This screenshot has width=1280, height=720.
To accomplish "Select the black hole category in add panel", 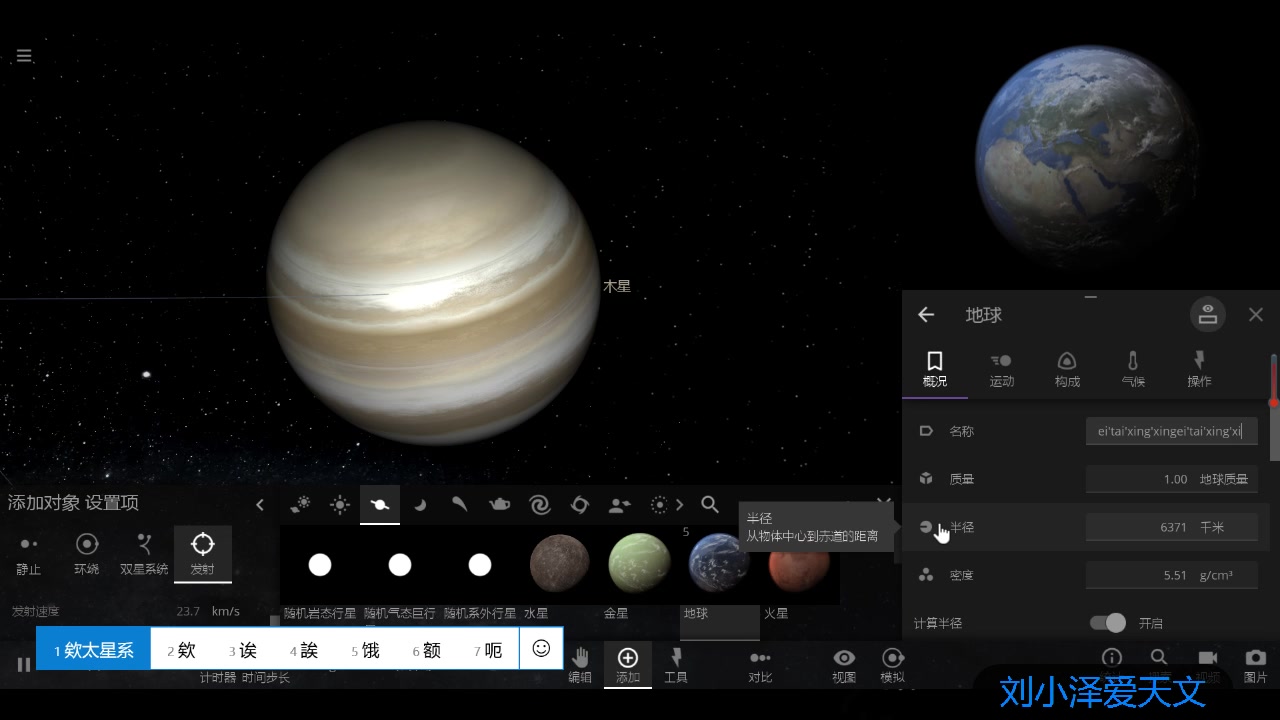I will coord(580,505).
